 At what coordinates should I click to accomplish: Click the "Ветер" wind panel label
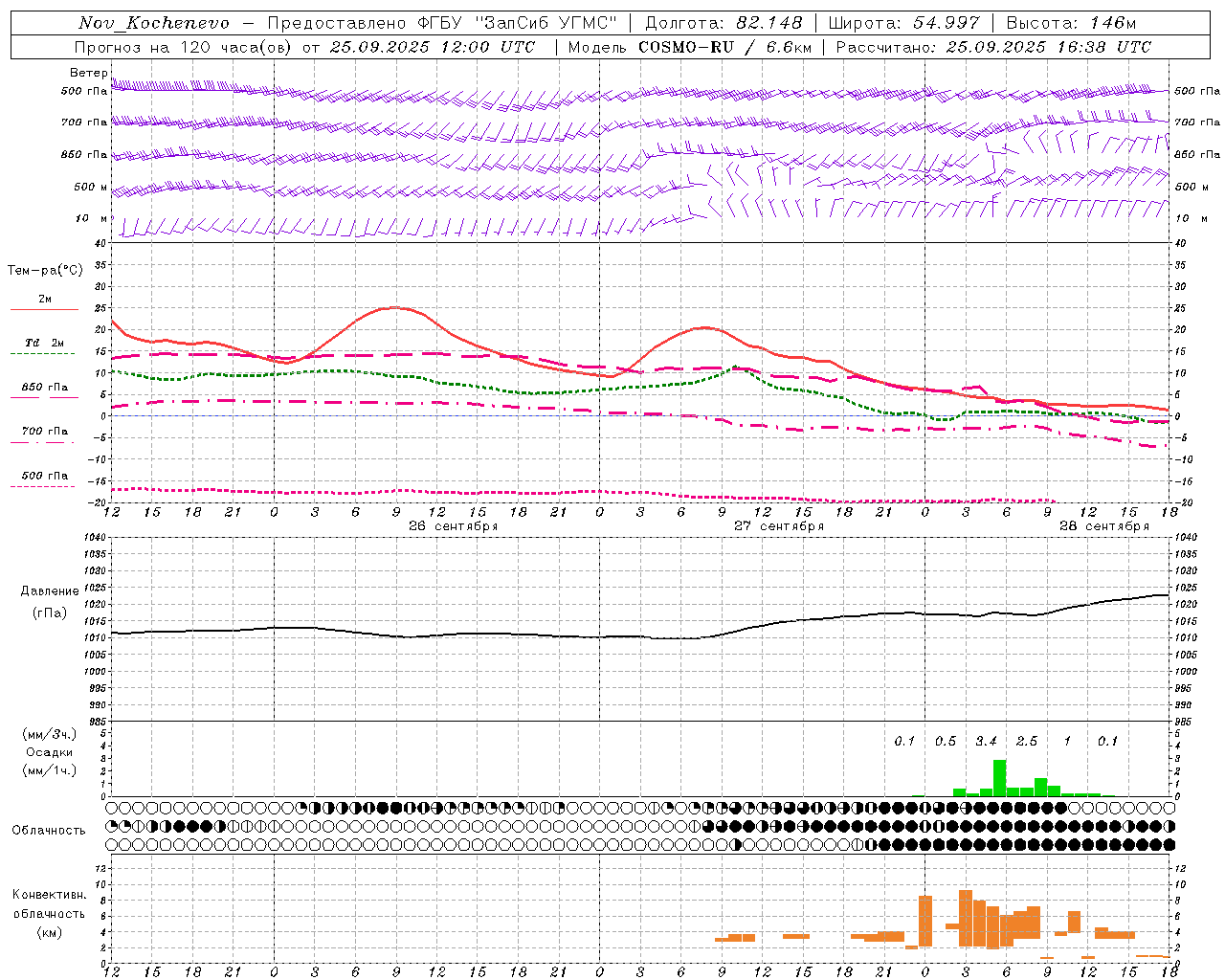(x=89, y=73)
